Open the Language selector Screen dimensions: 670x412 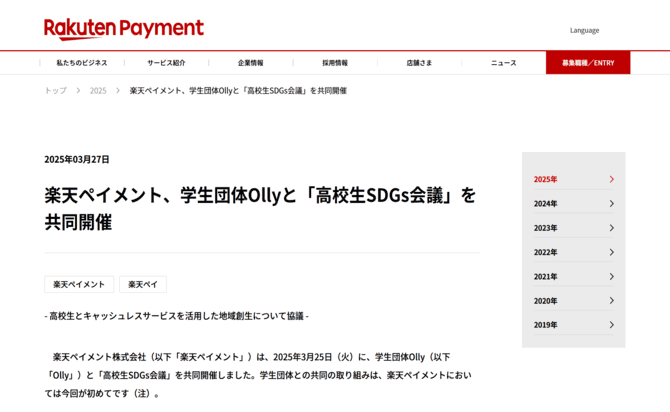[584, 30]
